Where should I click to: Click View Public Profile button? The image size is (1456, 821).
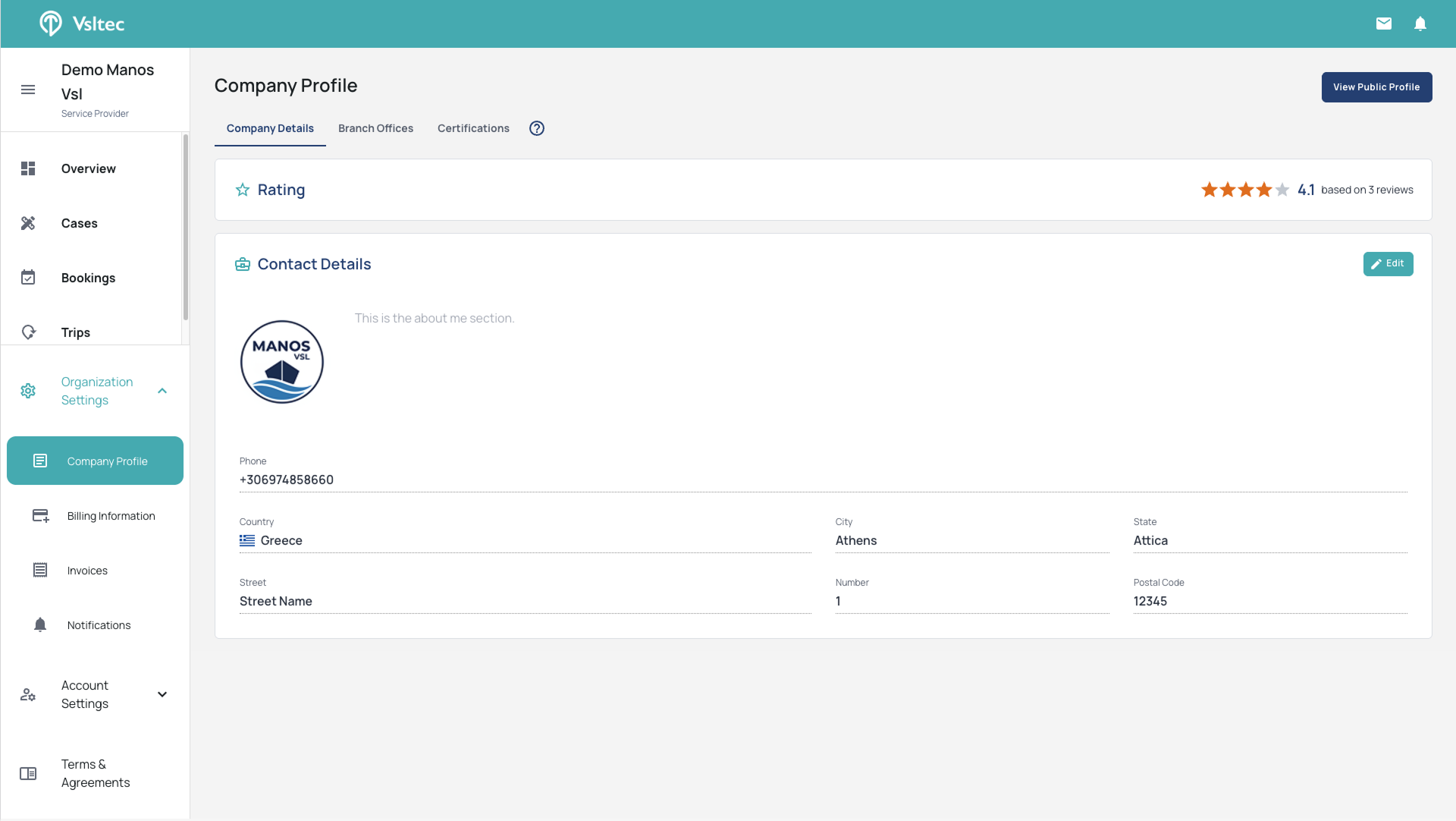1376,87
